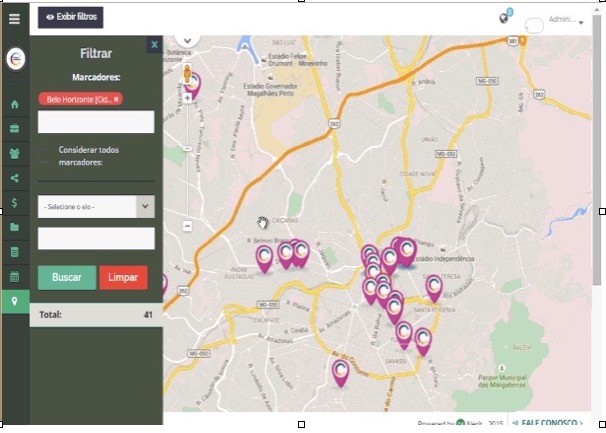This screenshot has height=433, width=606.
Task: Open the hamburger menu at top left
Action: [x=14, y=18]
